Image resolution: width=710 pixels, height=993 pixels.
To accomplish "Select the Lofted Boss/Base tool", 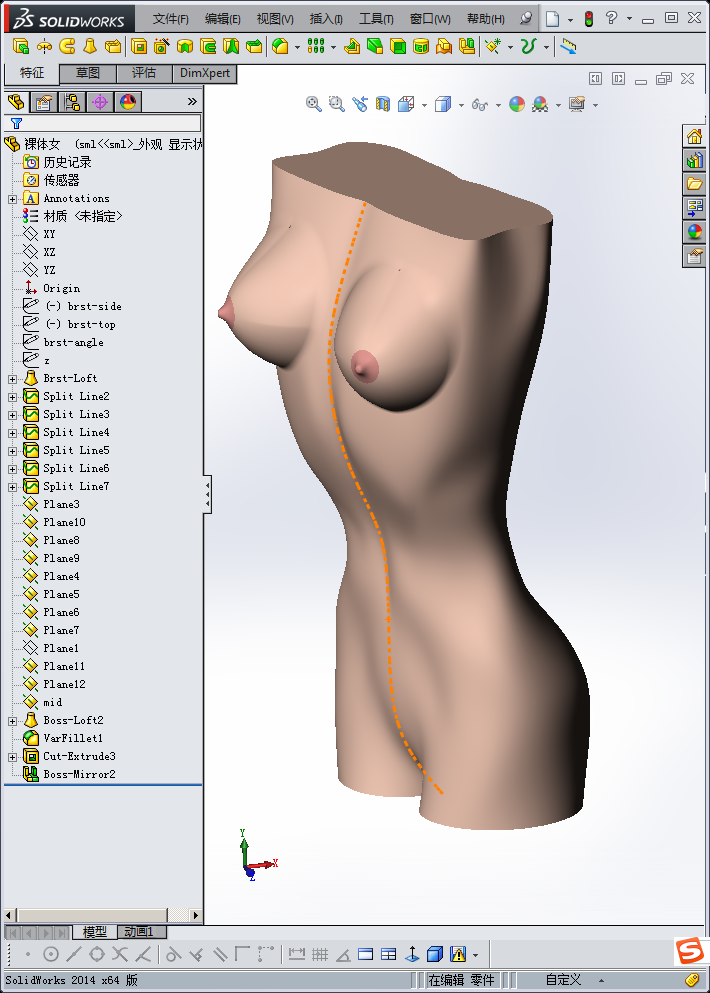I will 90,46.
